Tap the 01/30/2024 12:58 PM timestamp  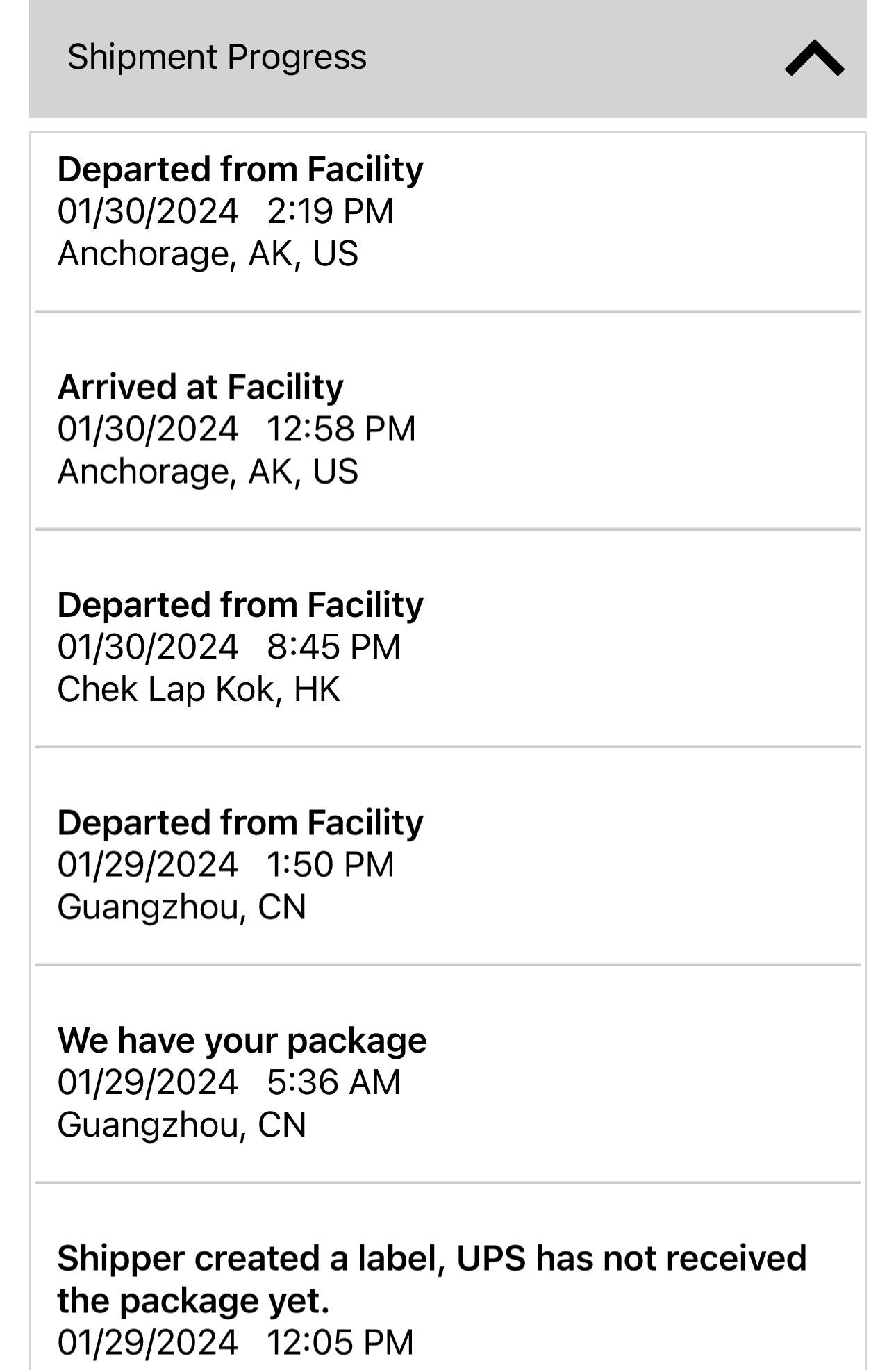[237, 429]
